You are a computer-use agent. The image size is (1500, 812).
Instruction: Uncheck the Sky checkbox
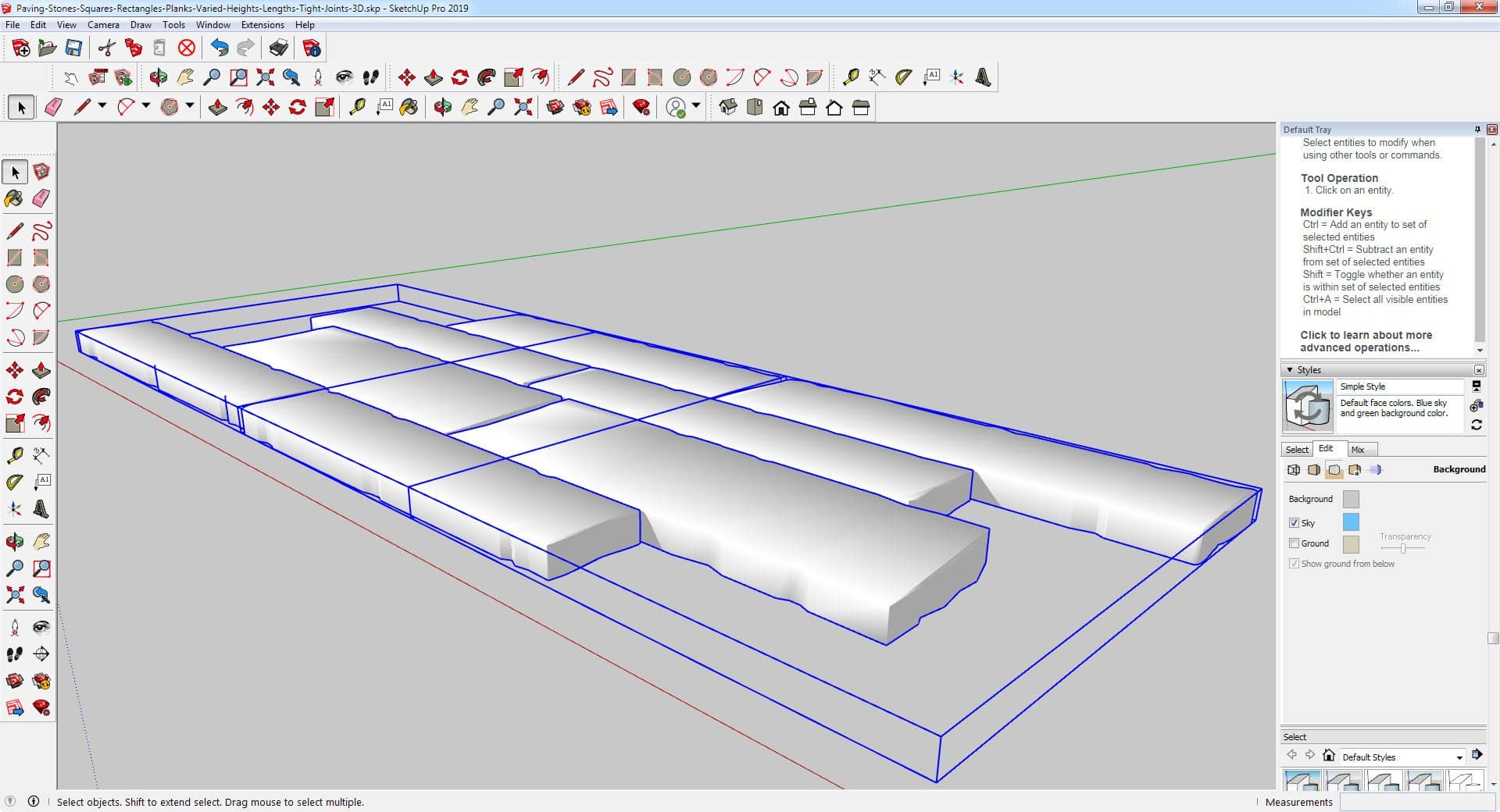tap(1294, 523)
